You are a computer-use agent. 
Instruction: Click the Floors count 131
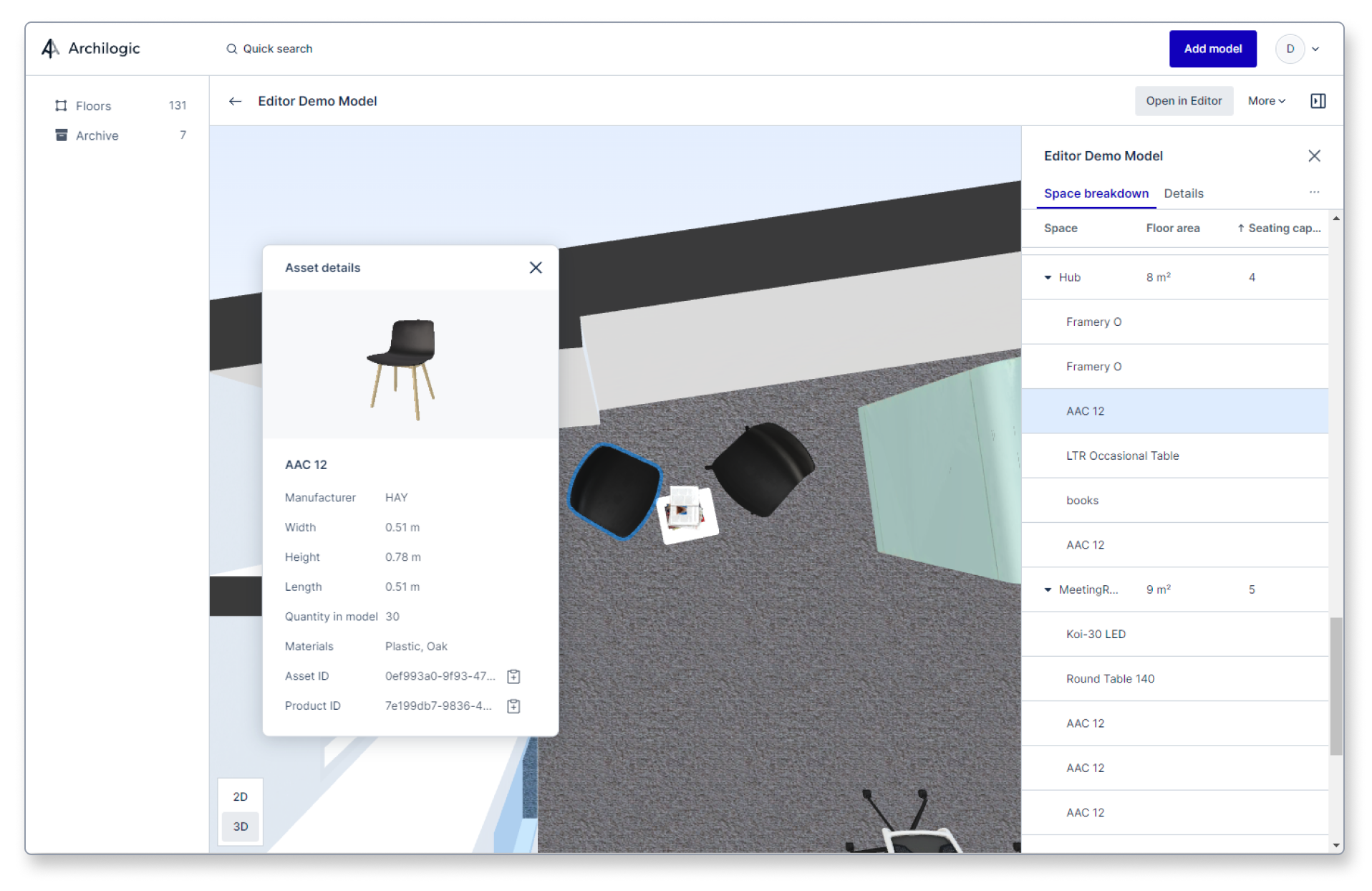178,105
